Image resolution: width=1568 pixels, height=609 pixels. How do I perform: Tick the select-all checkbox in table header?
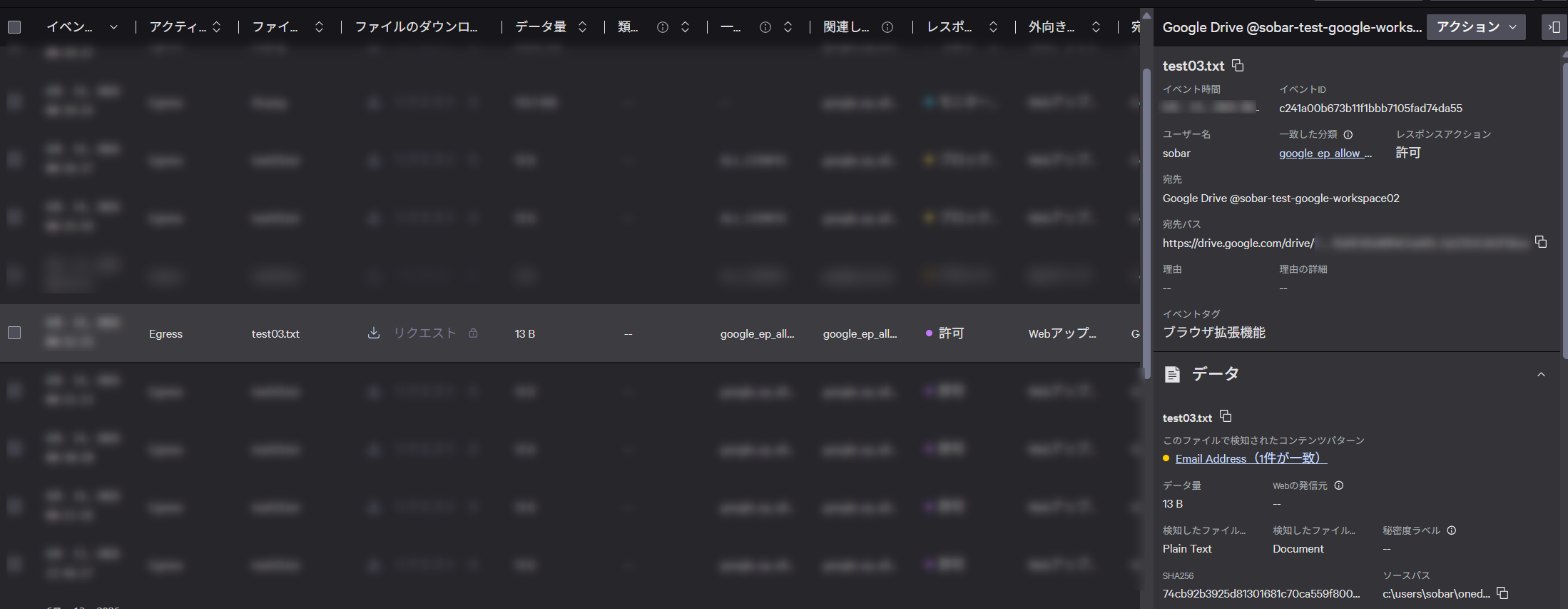[14, 27]
